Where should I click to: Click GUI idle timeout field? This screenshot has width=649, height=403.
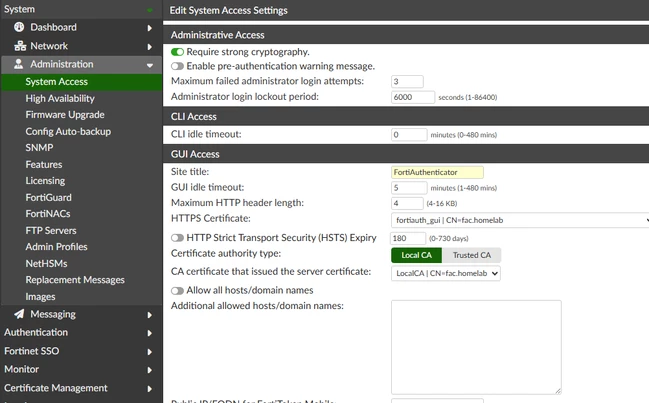tap(409, 188)
